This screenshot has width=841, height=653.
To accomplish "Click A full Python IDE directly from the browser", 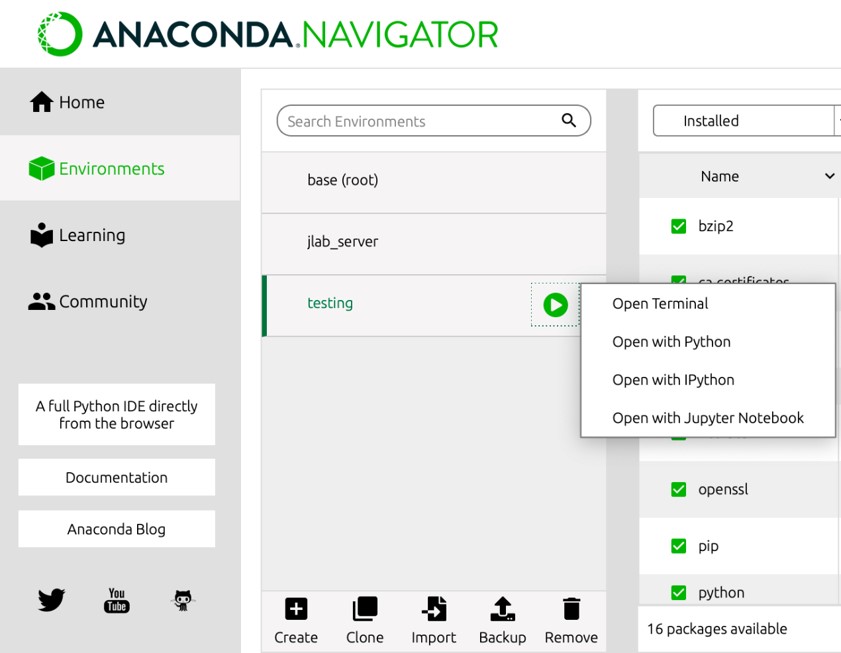I will (116, 414).
